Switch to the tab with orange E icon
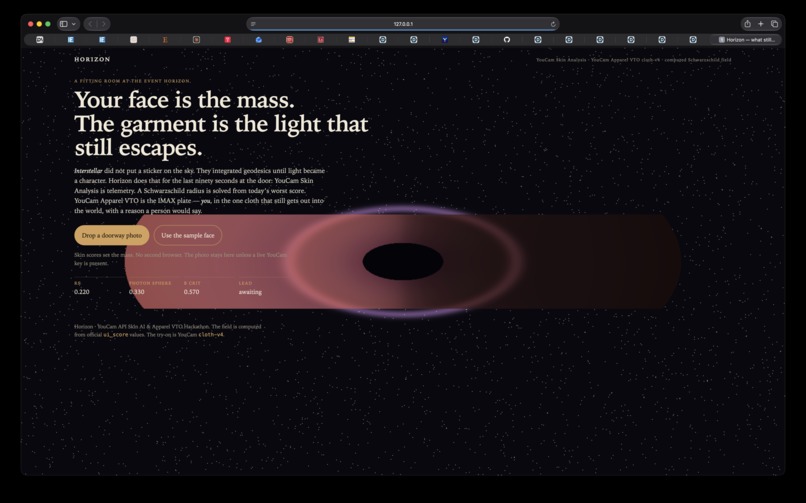The width and height of the screenshot is (806, 503). [x=165, y=40]
